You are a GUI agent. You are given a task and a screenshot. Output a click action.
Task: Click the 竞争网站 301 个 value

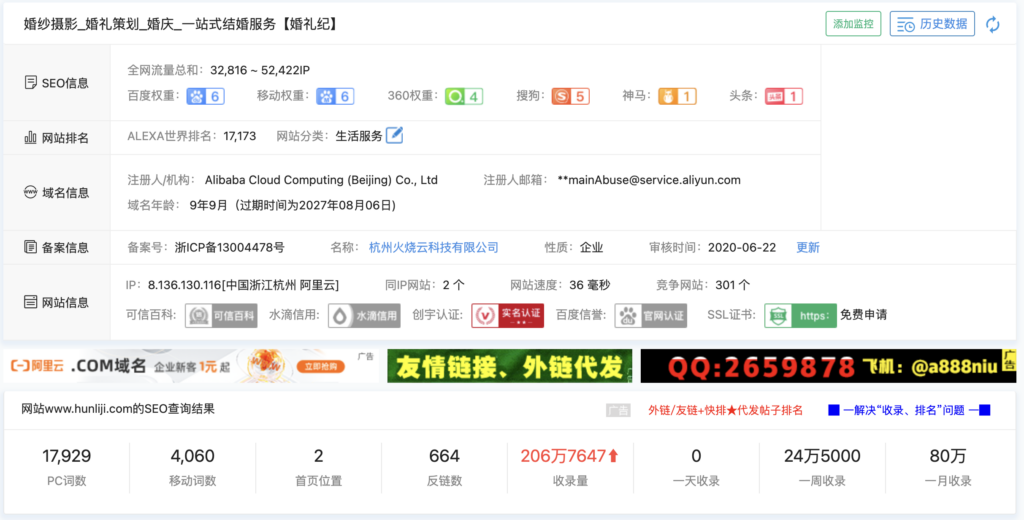click(x=733, y=285)
